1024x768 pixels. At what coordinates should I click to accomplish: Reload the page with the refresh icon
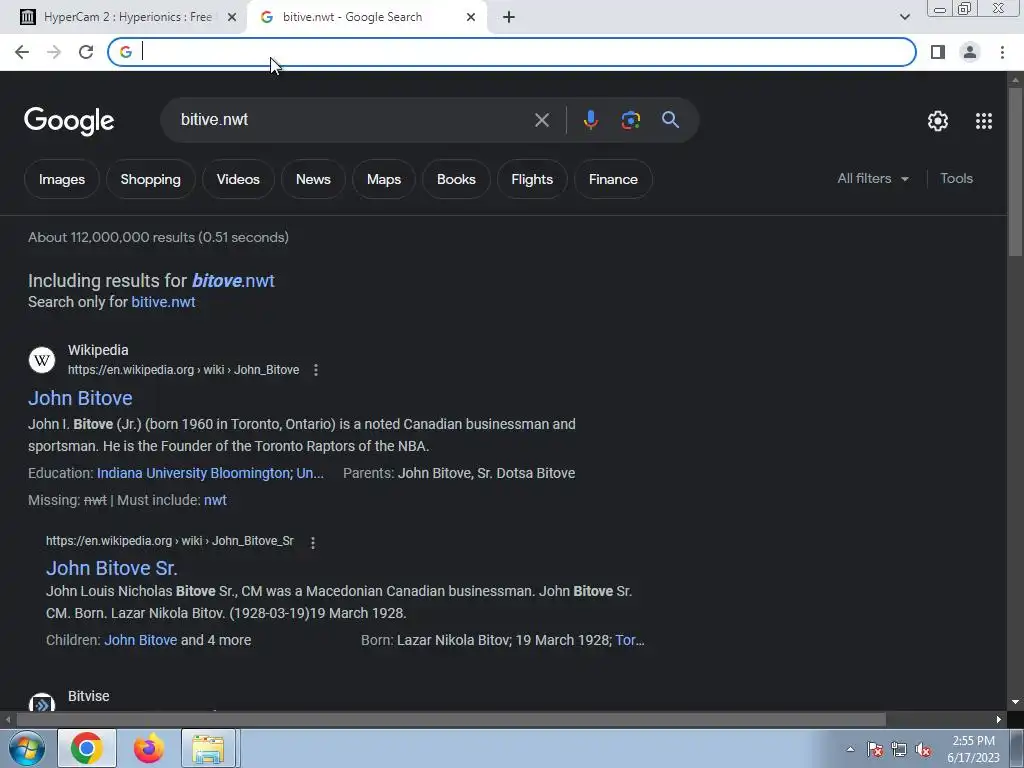point(86,52)
